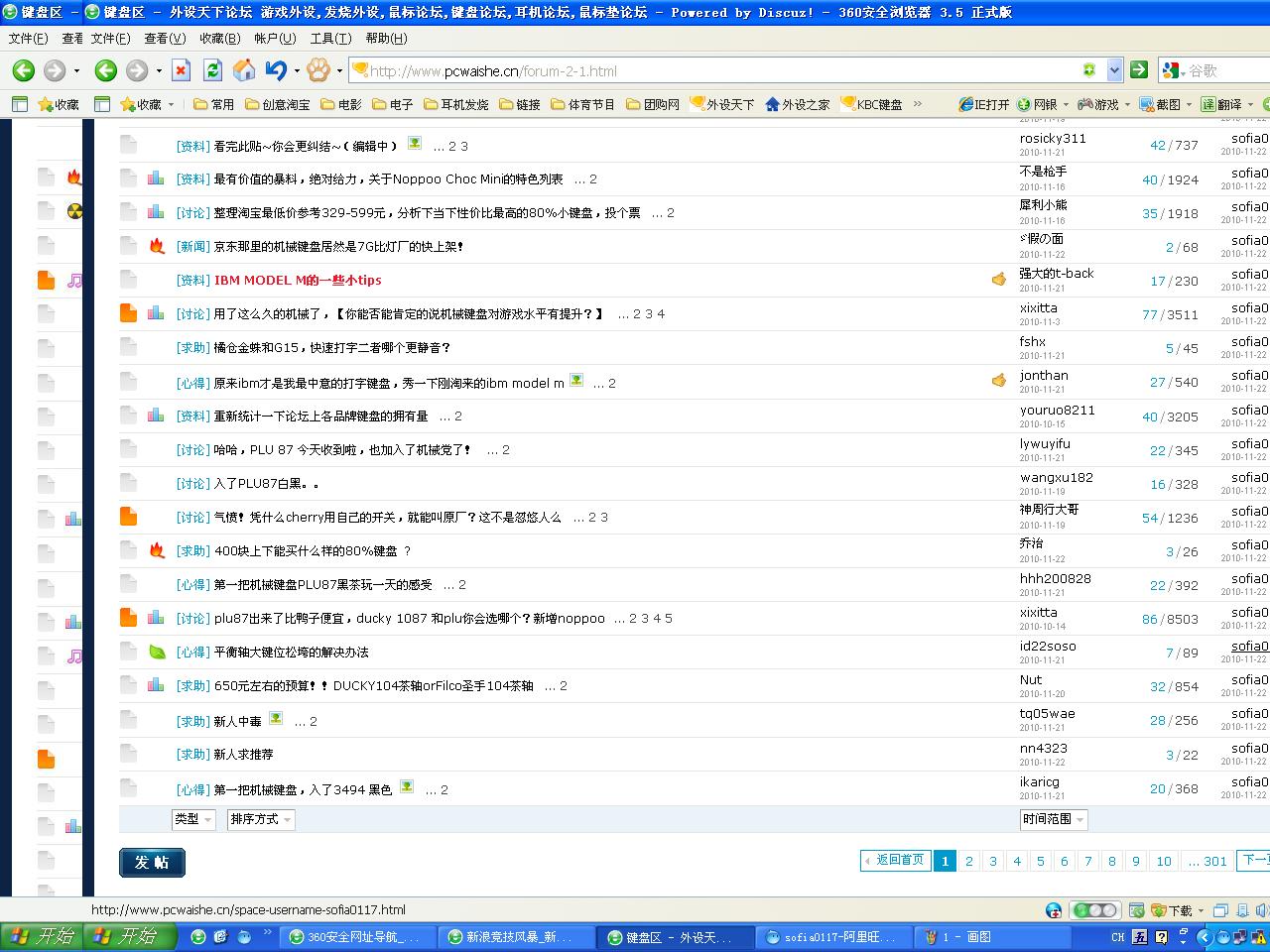Go to page 5 in pagination
The height and width of the screenshot is (952, 1270).
(1041, 861)
